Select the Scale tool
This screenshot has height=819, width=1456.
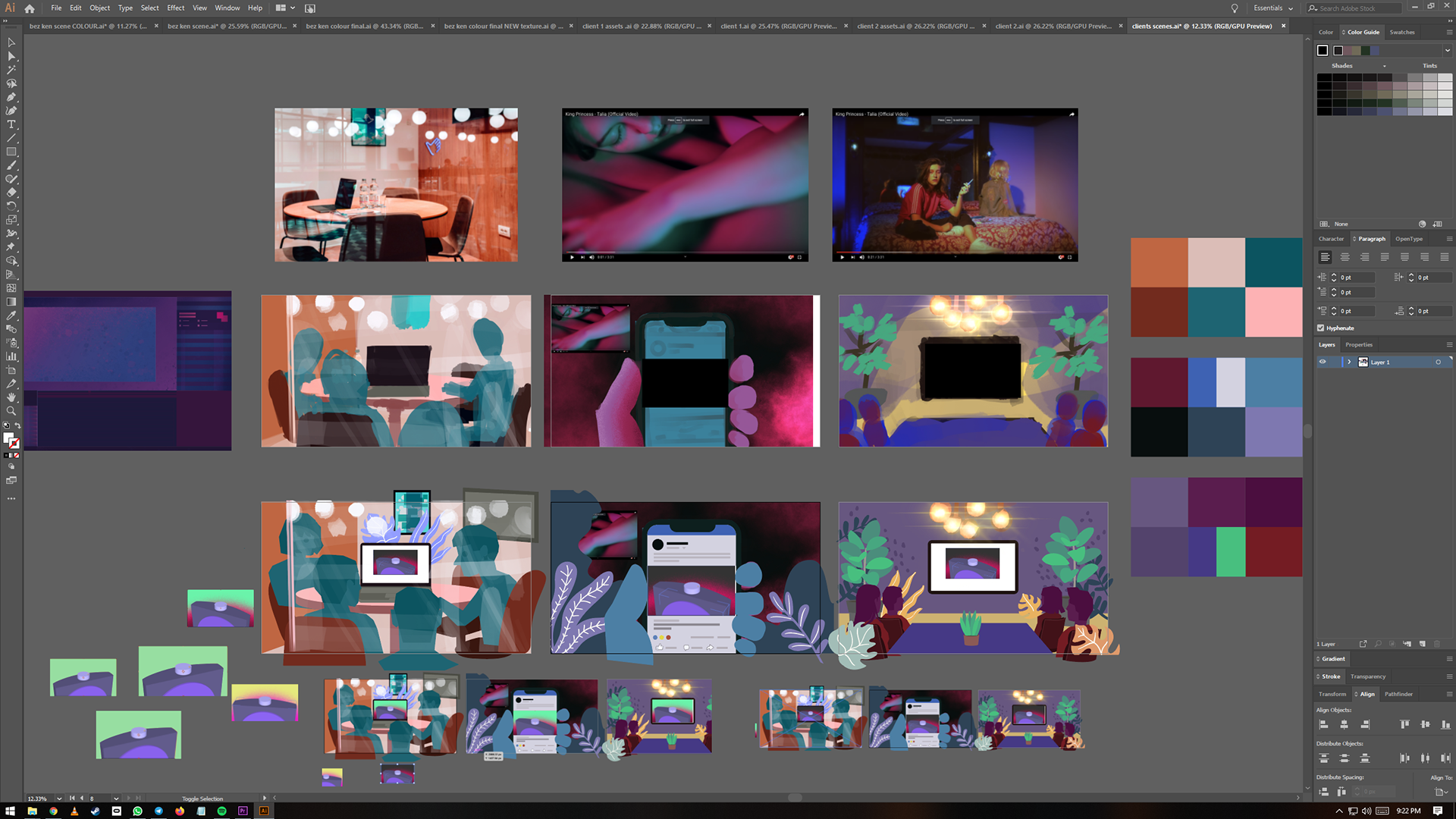[11, 220]
